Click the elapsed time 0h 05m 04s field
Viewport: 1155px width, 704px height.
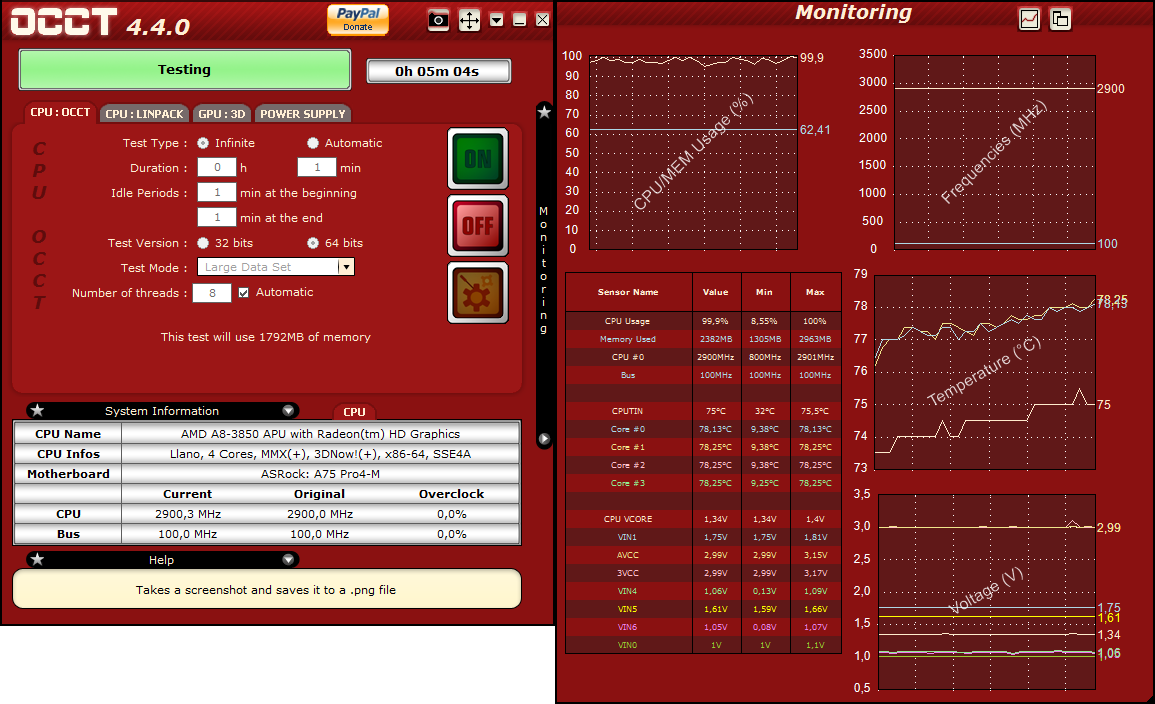pyautogui.click(x=438, y=71)
